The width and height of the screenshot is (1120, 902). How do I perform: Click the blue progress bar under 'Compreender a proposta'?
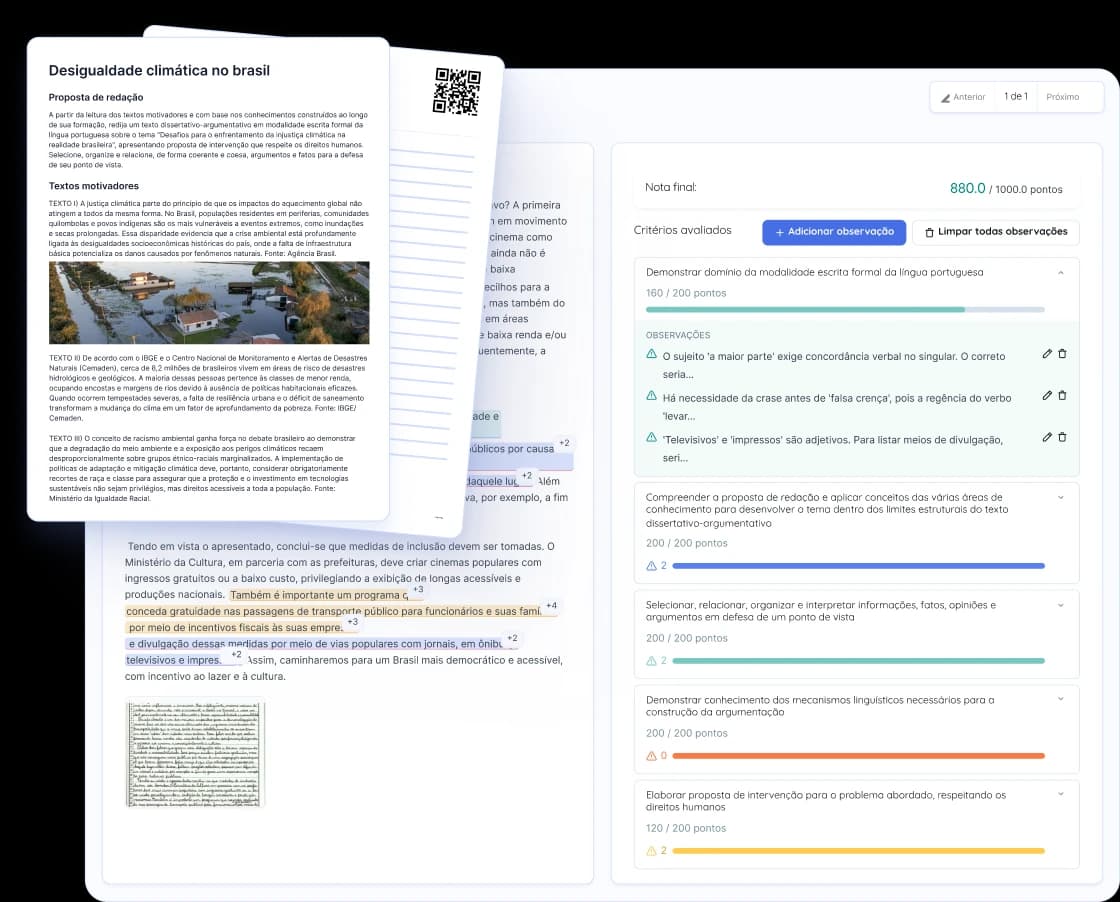pyautogui.click(x=859, y=566)
